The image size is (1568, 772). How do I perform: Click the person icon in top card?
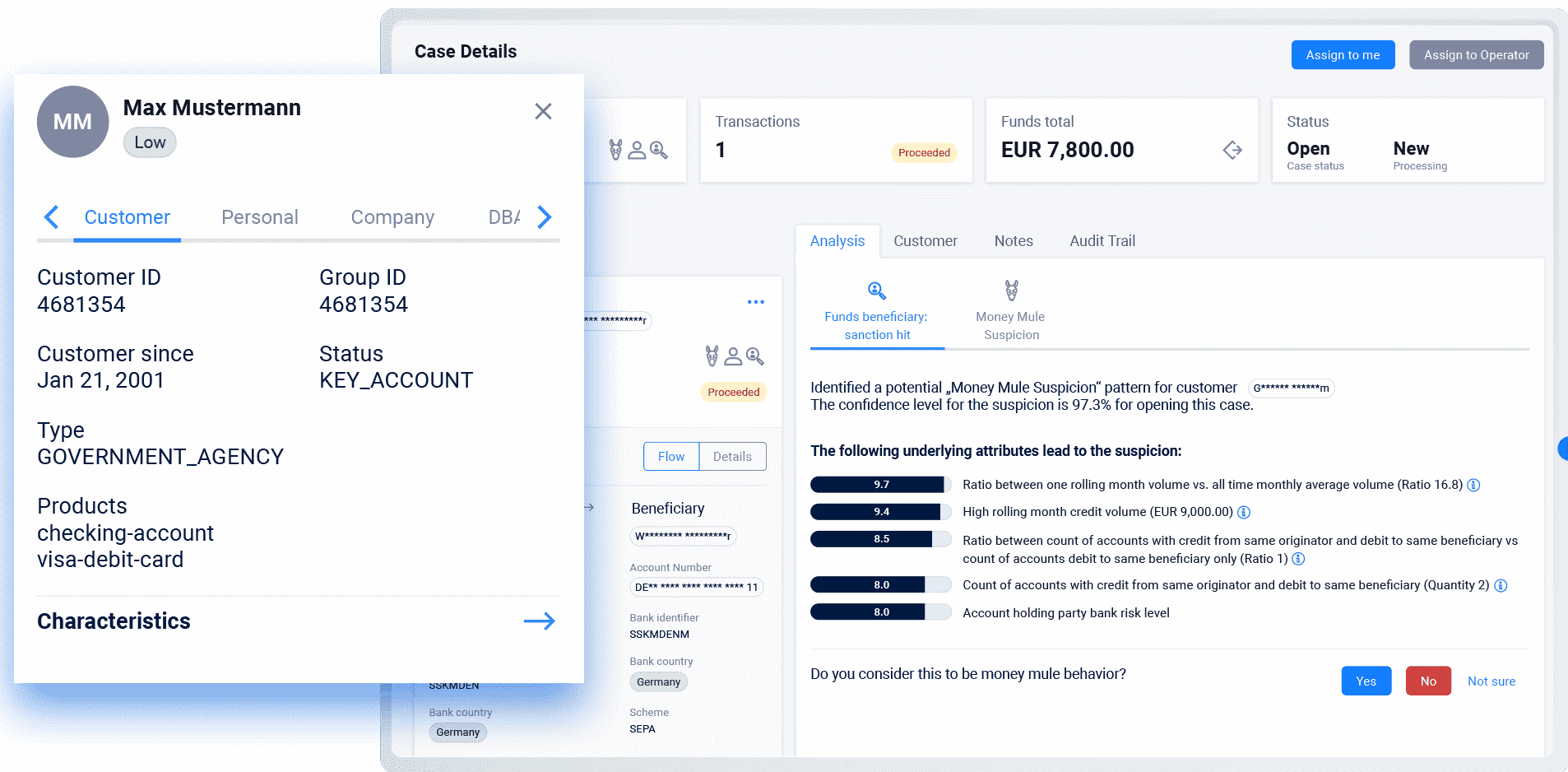click(637, 151)
